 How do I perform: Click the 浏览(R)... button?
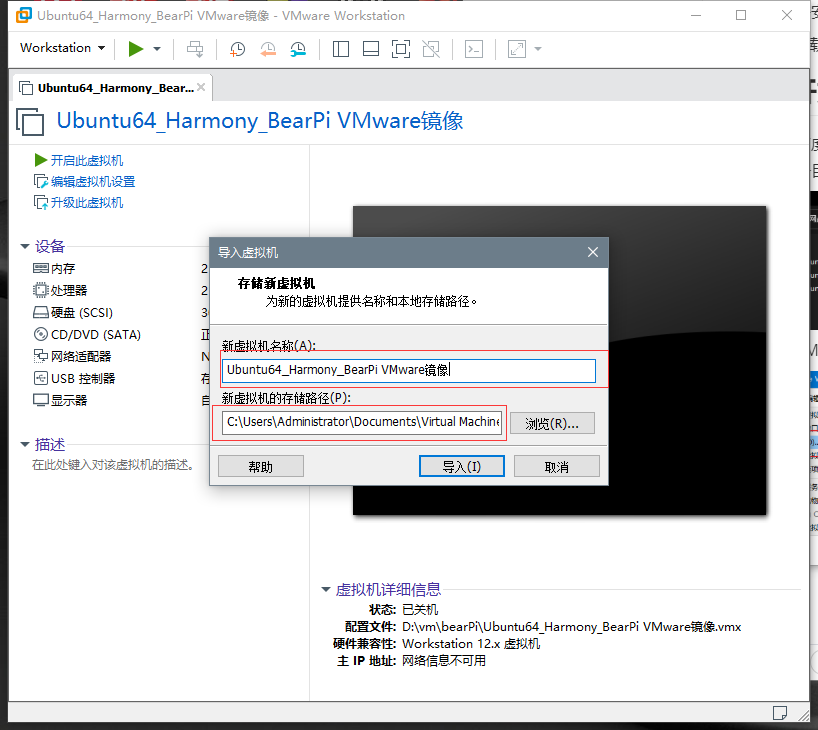[552, 423]
